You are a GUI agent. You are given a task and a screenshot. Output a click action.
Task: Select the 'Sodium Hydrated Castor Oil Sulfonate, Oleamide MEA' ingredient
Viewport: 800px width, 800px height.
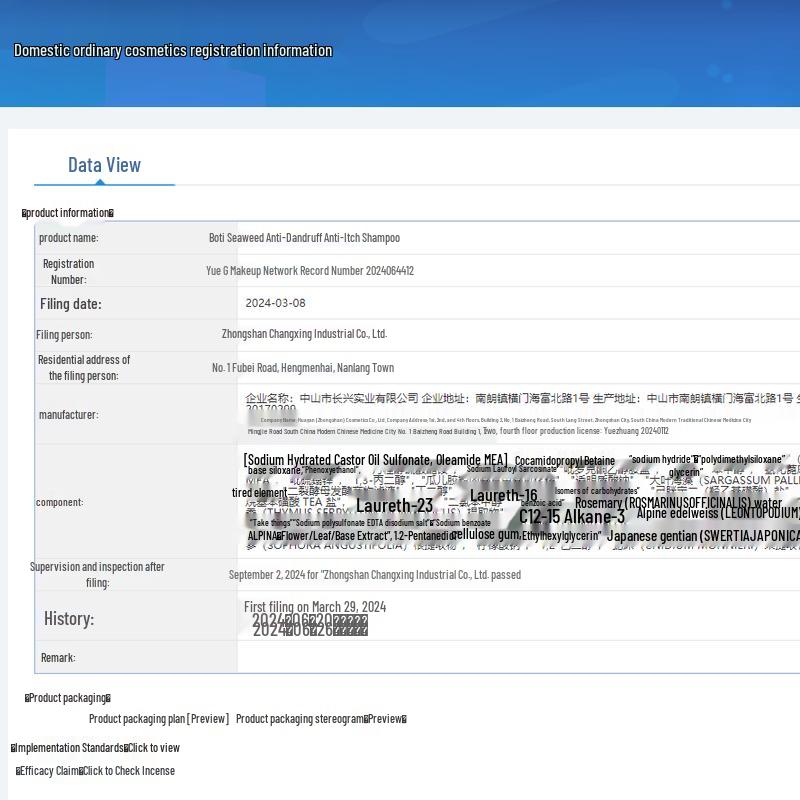[x=376, y=460]
